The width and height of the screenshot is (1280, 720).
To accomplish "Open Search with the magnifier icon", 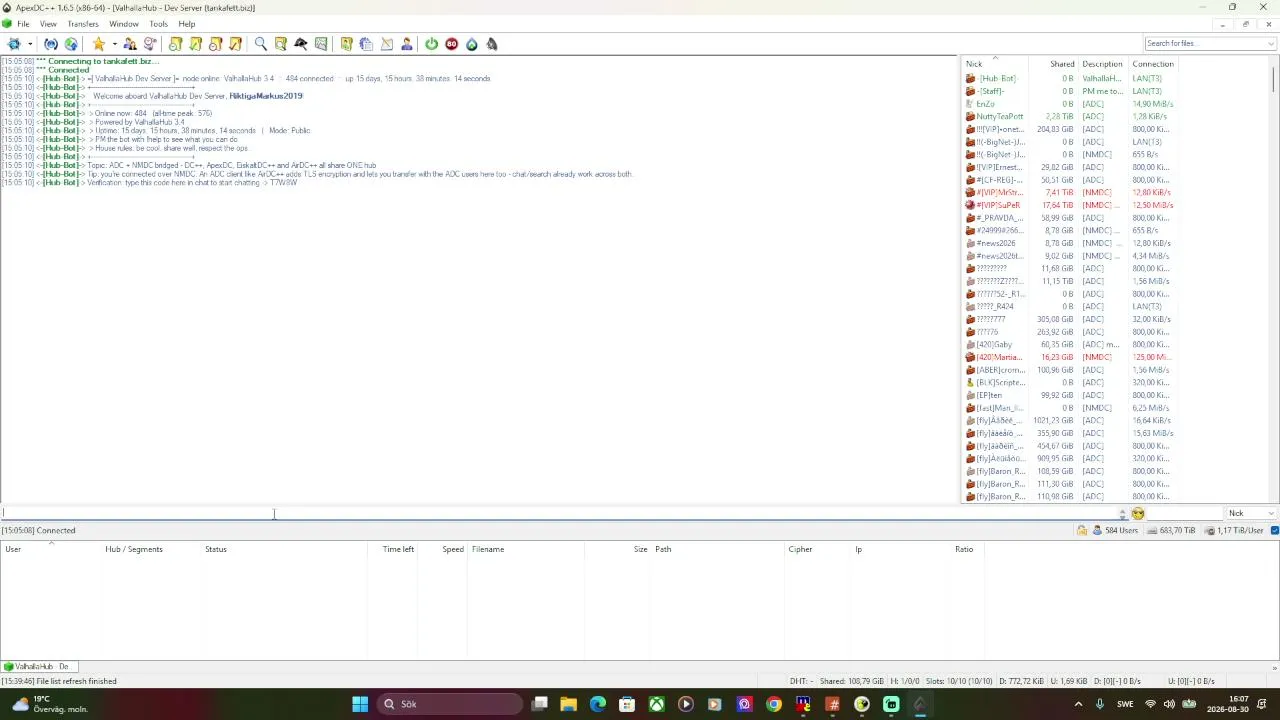I will coord(261,44).
